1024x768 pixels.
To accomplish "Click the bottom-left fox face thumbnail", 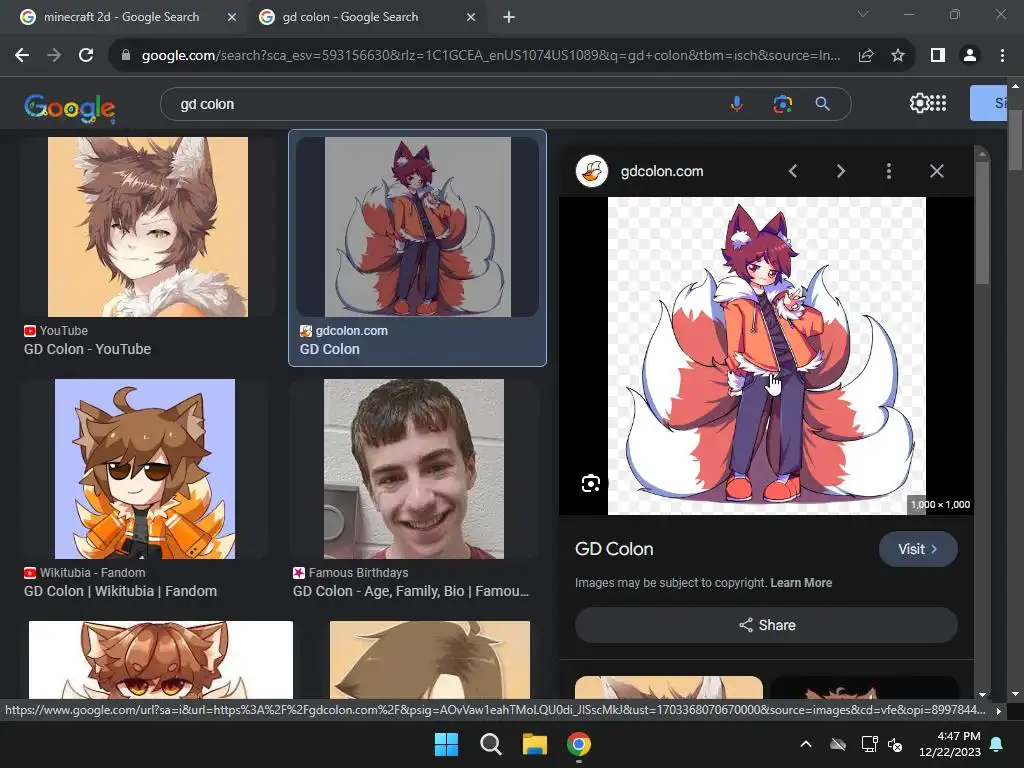I will (161, 660).
